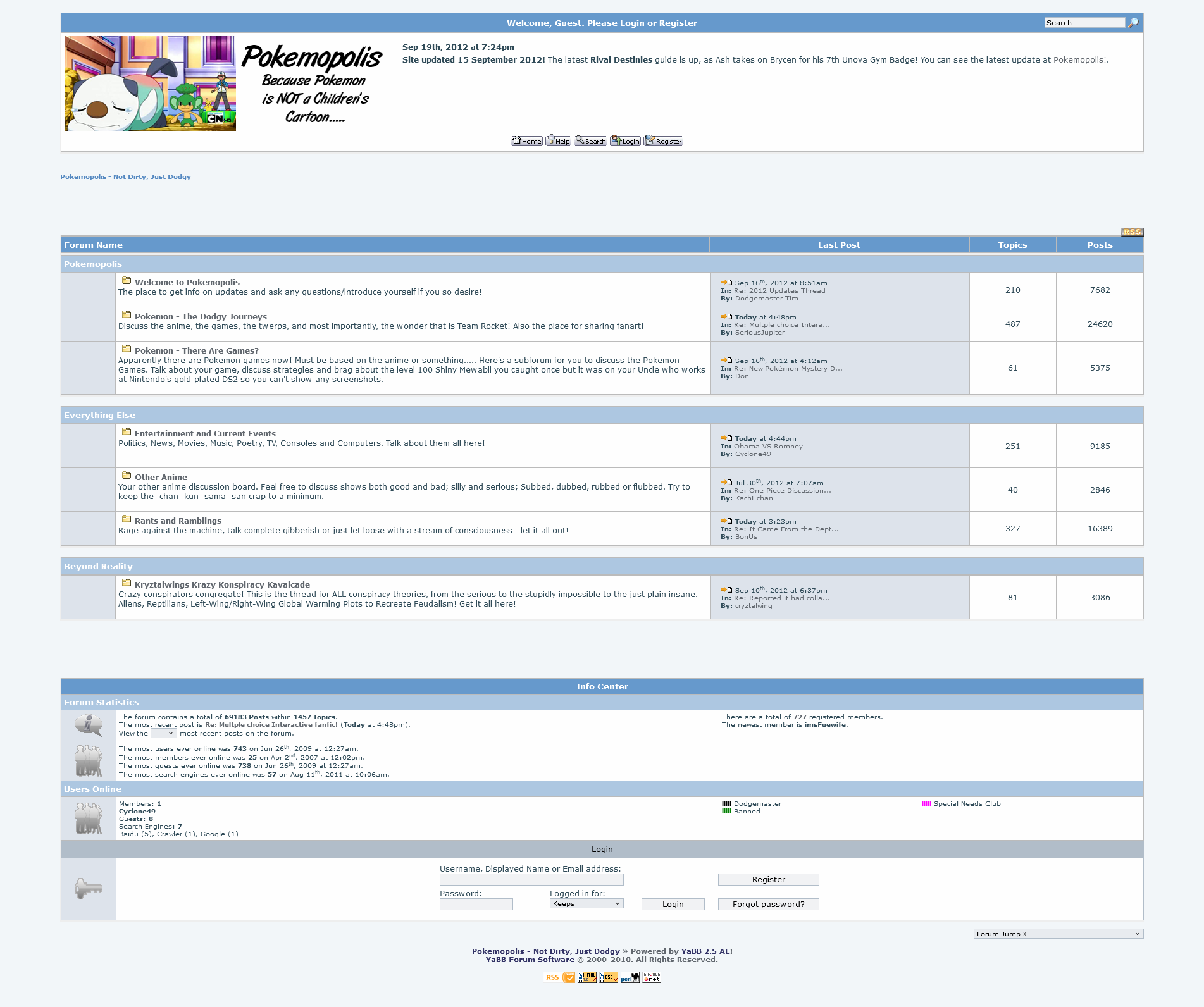Open 'Re: One Piece Discussion...' last post link
The width and height of the screenshot is (1204, 1007).
(x=783, y=491)
